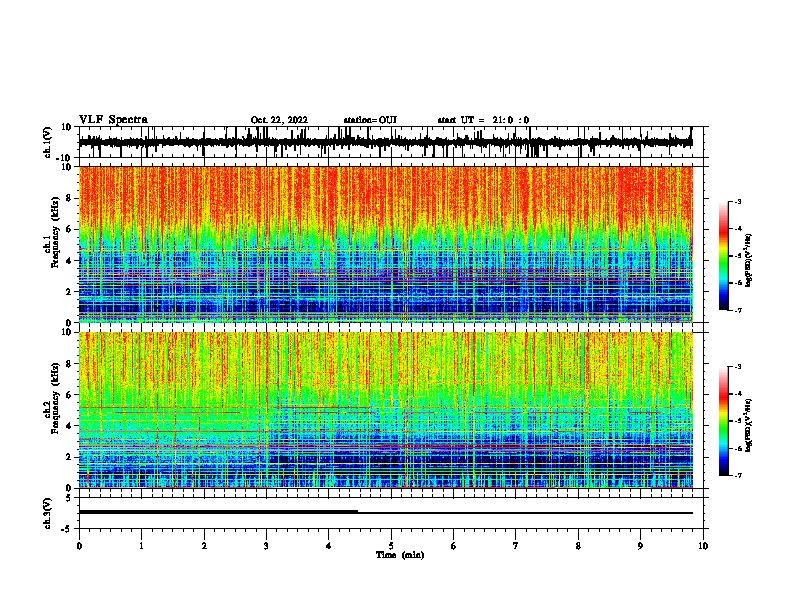This screenshot has width=792, height=612.
Task: Click the time axis tick label "3"
Action: [266, 546]
